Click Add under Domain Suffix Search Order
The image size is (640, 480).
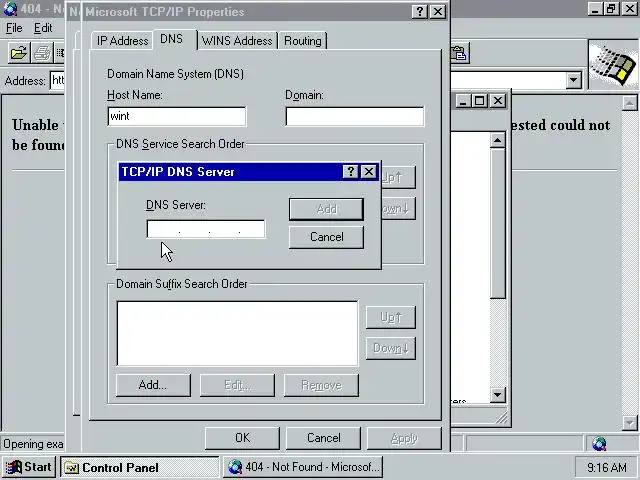point(153,385)
